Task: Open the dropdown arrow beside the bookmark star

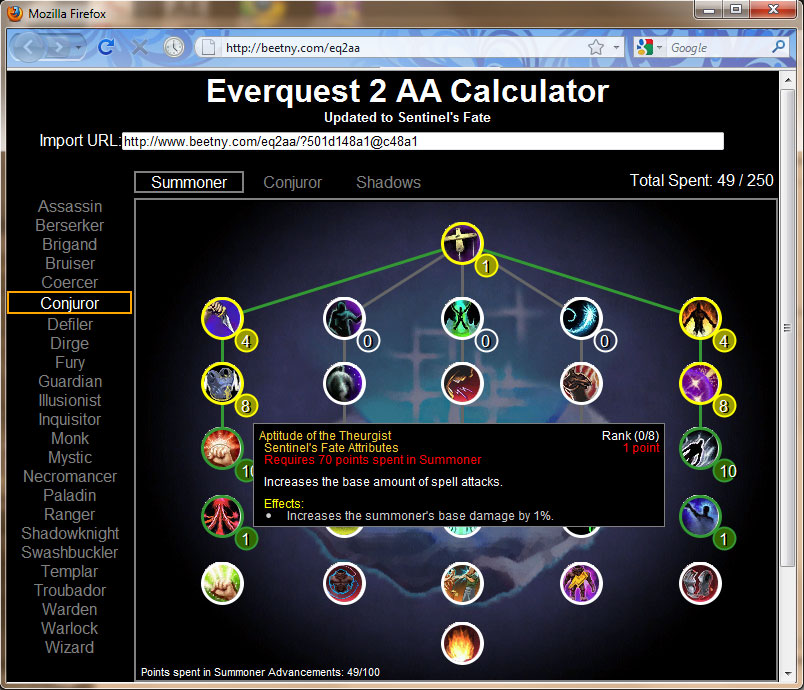Action: pyautogui.click(x=614, y=46)
